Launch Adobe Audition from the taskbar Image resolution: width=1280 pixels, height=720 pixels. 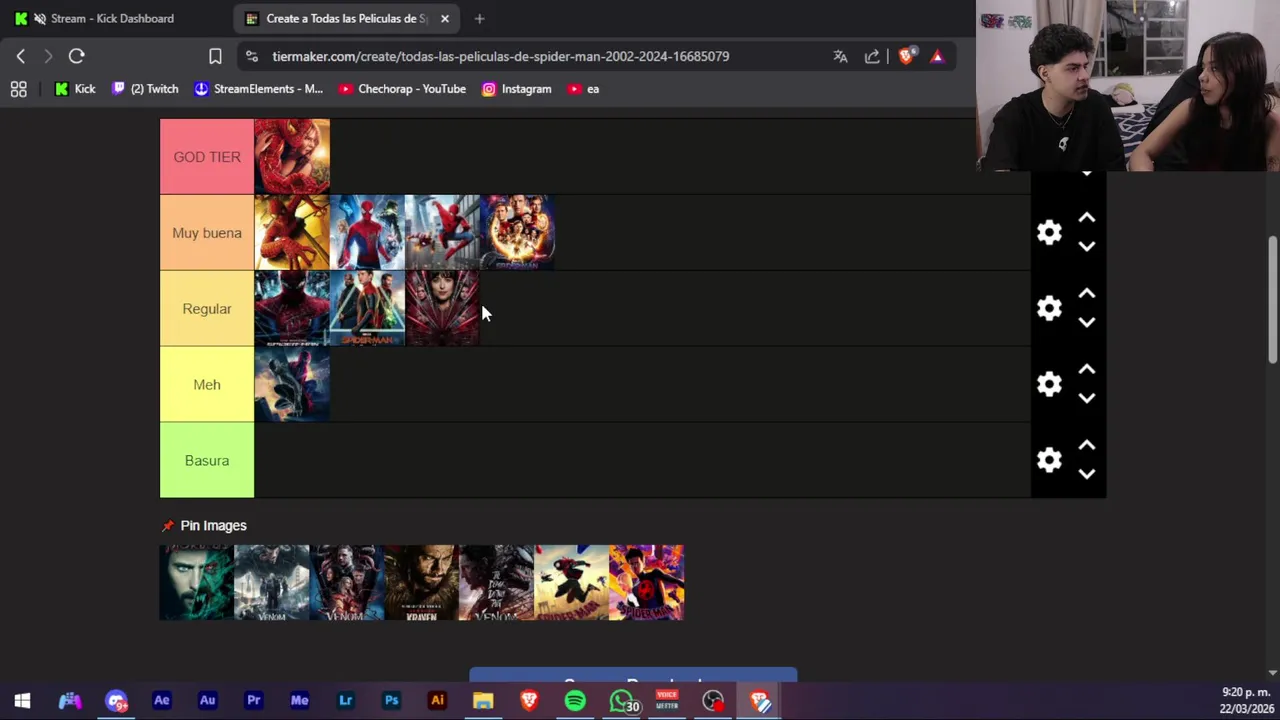(x=207, y=701)
